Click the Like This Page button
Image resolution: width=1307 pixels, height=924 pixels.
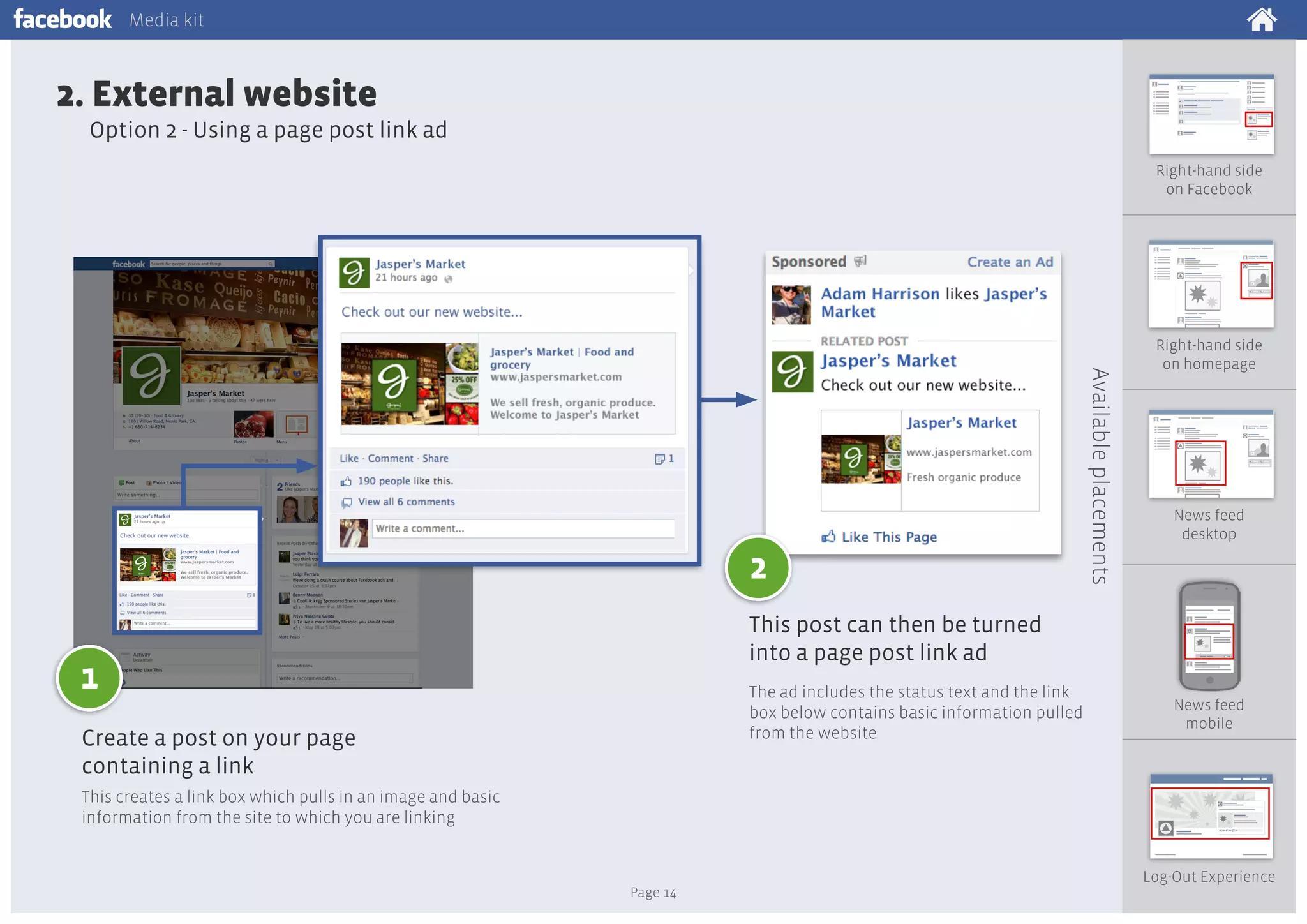879,537
